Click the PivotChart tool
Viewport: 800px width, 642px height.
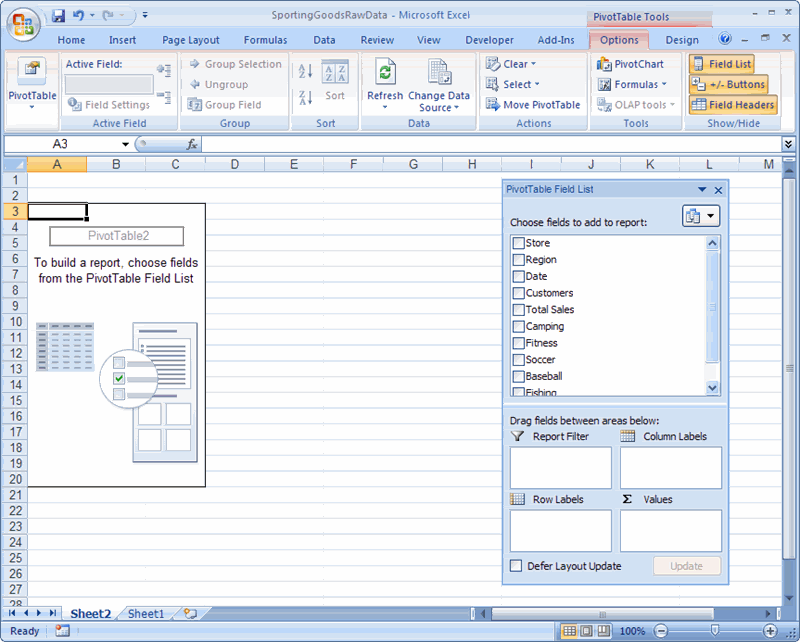click(631, 64)
